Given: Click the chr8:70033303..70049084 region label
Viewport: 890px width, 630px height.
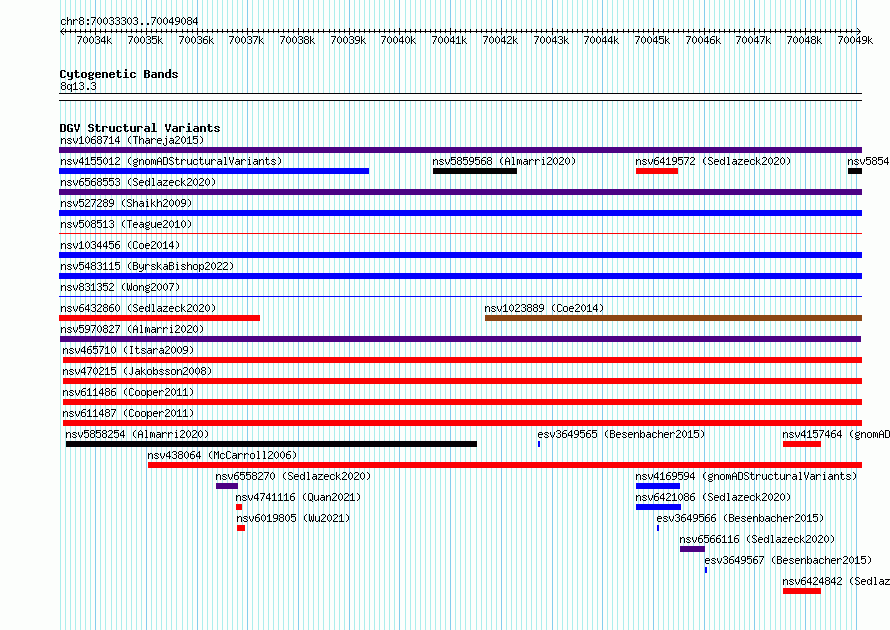Looking at the screenshot, I should (129, 22).
